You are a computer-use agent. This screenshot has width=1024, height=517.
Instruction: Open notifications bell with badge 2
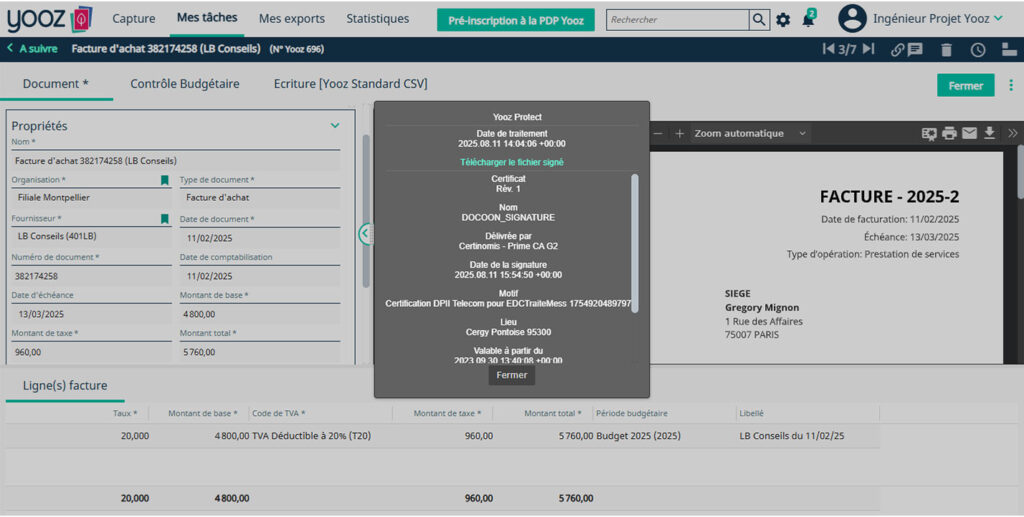coord(808,18)
